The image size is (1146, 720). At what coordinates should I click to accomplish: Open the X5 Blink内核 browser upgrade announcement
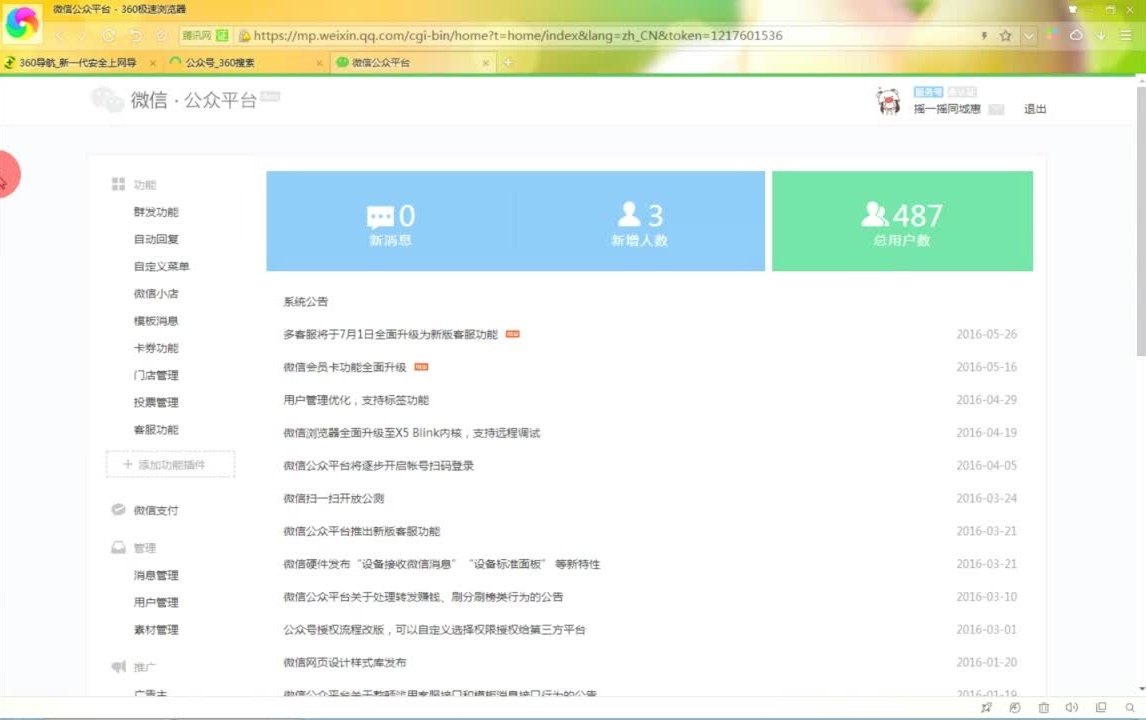click(x=411, y=433)
